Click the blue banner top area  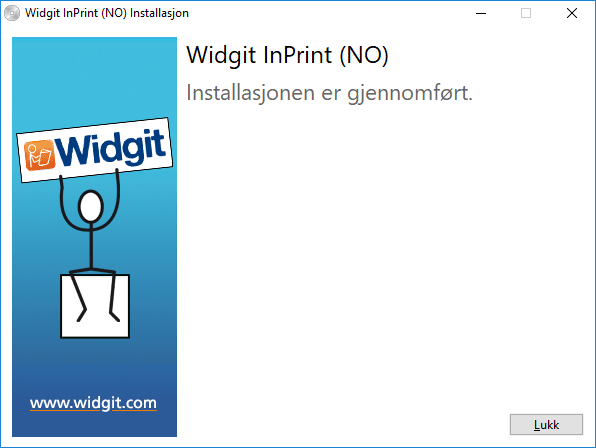click(x=94, y=76)
